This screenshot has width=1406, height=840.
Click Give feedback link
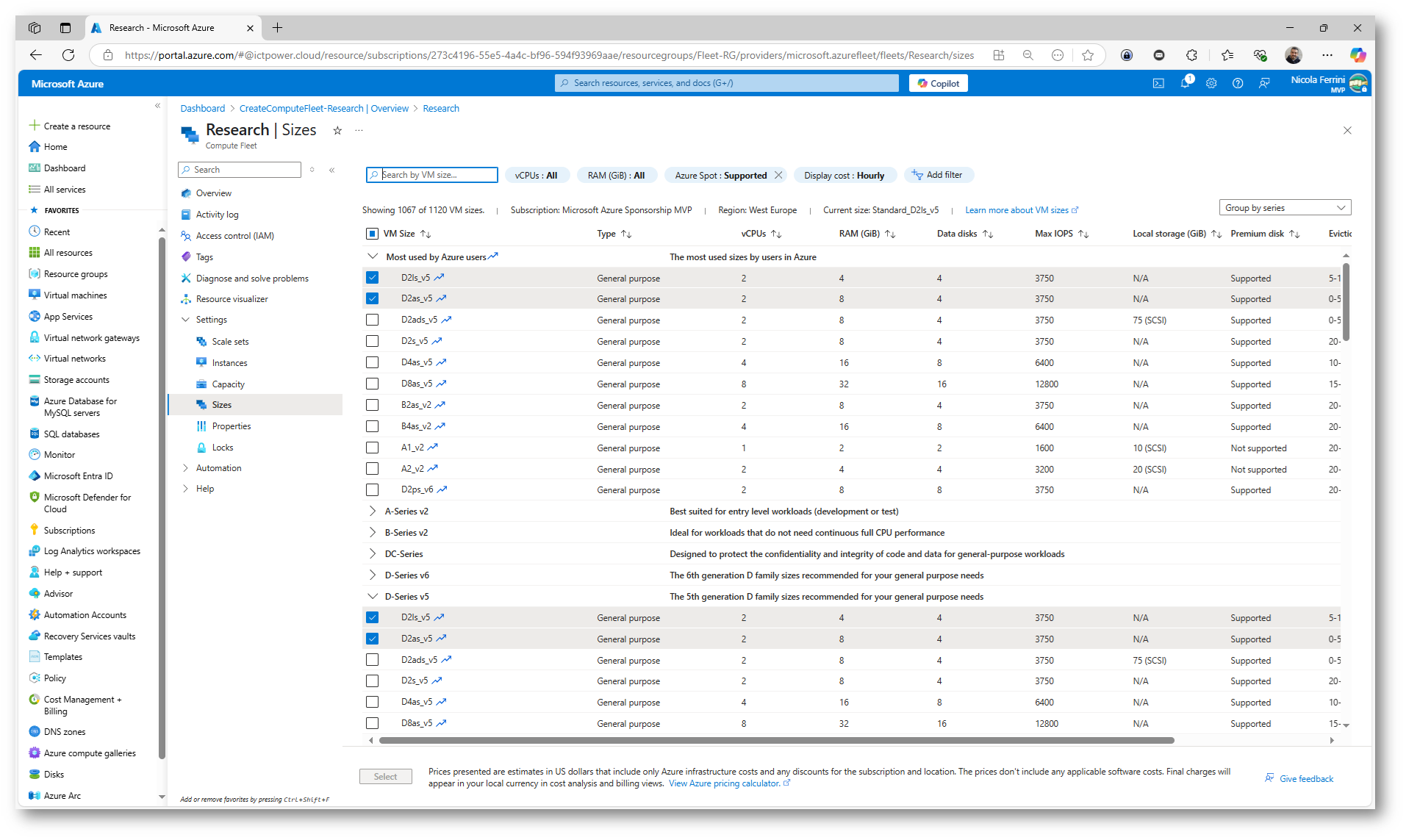(1299, 778)
